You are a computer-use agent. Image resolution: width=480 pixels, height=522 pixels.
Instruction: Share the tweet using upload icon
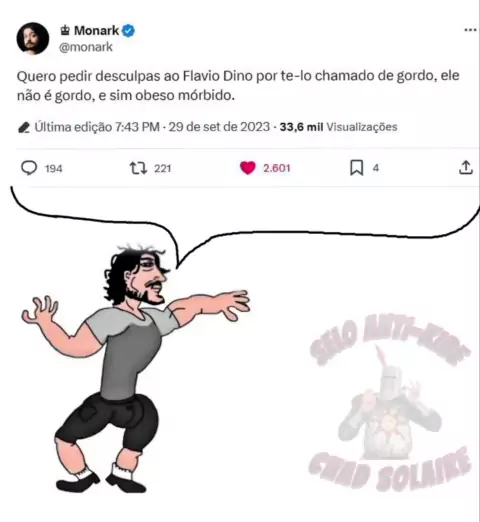click(466, 167)
